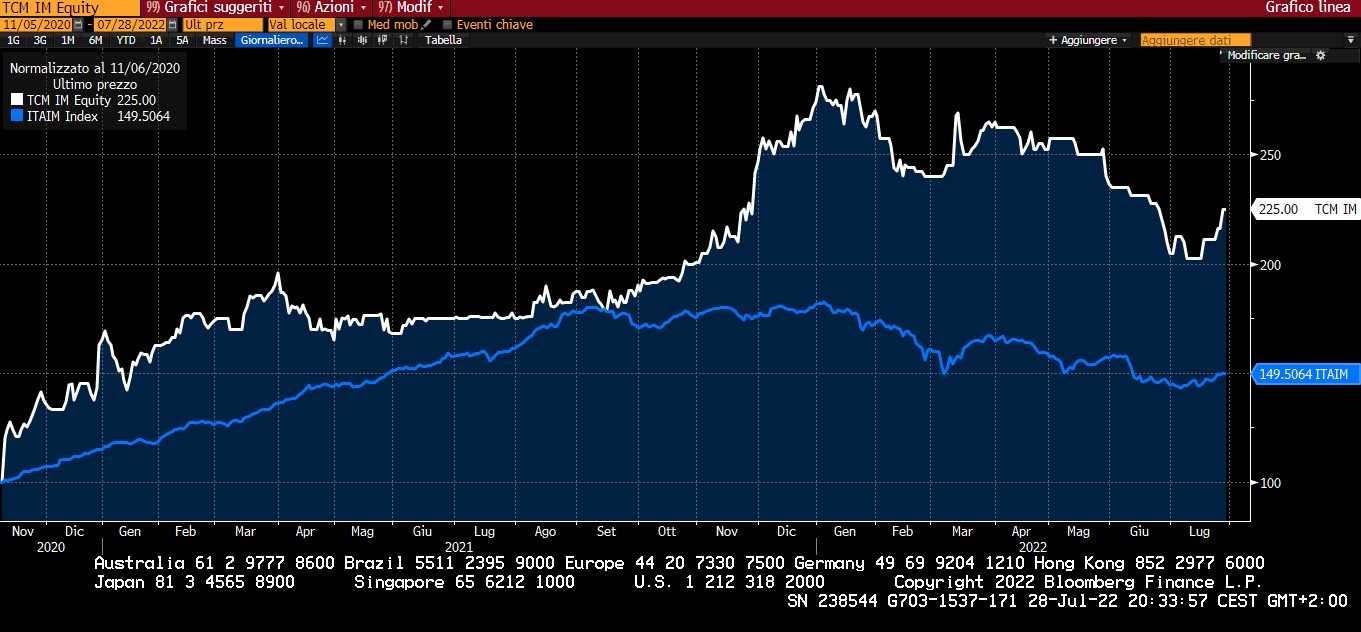Enable the Eventi chiave checkbox
This screenshot has width=1361, height=632.
(x=447, y=24)
